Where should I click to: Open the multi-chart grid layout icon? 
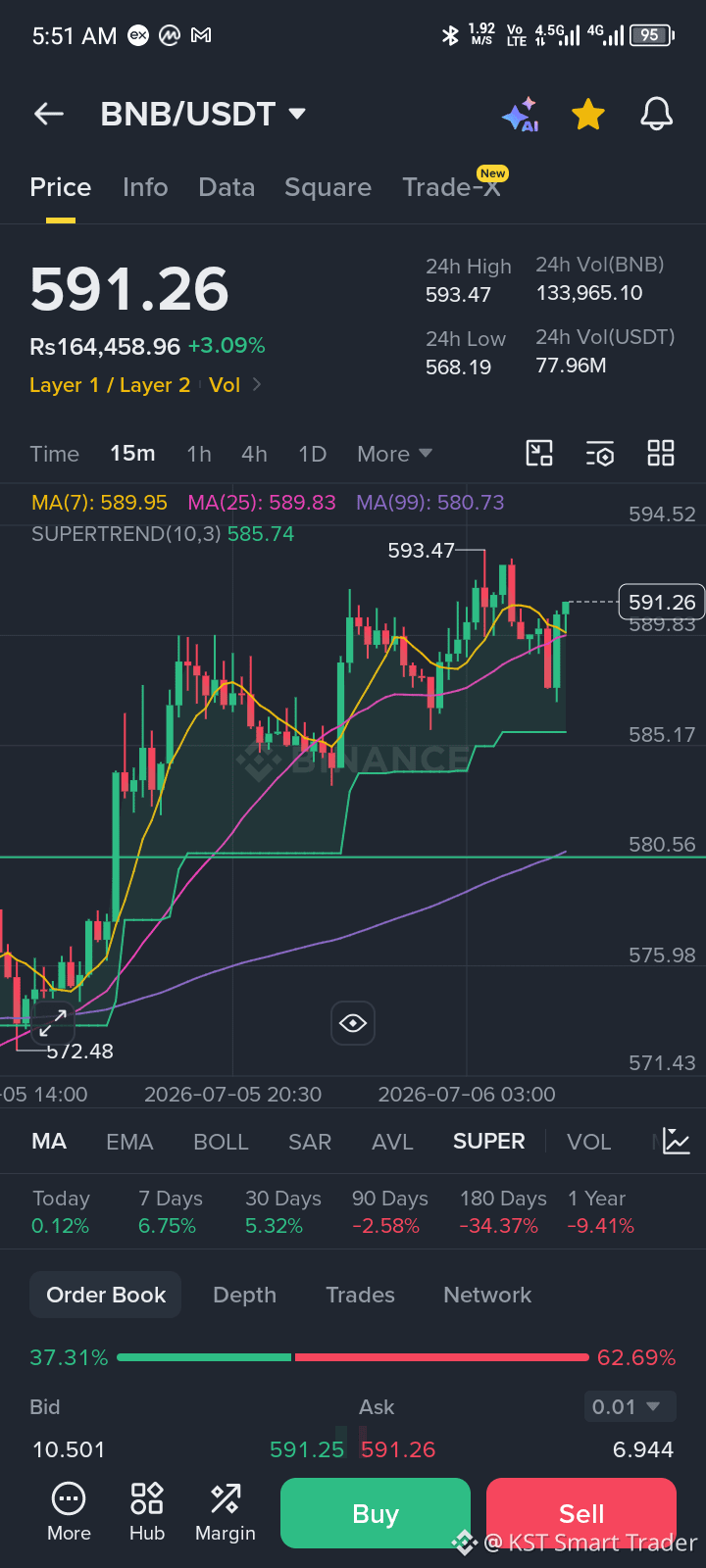[x=661, y=453]
